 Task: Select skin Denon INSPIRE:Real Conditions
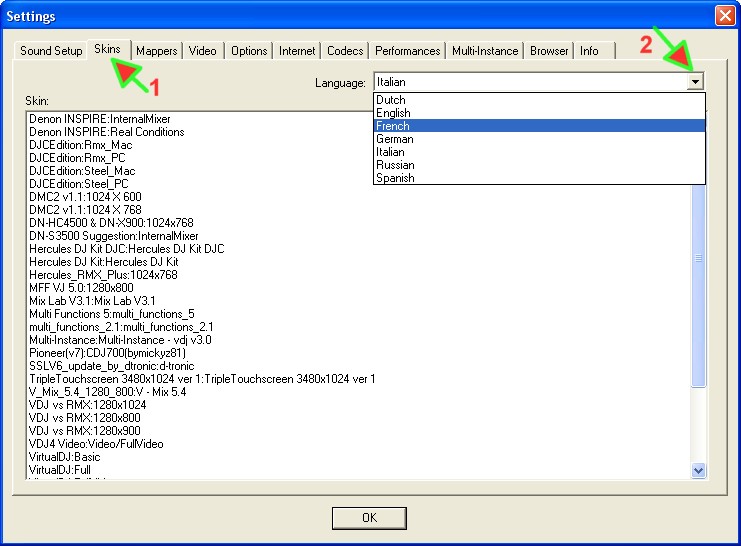tap(107, 132)
